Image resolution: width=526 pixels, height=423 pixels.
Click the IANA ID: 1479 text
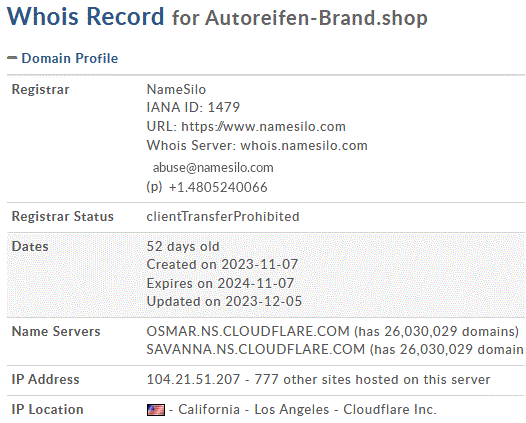click(193, 107)
